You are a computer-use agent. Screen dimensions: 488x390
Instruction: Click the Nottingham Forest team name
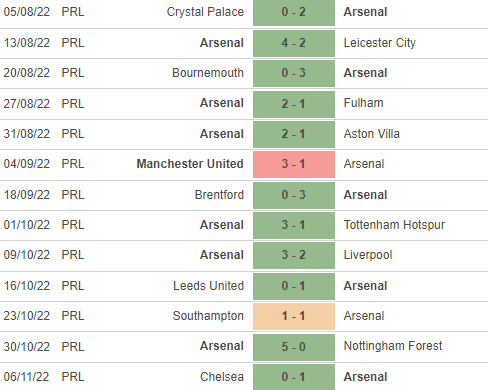[x=393, y=346]
